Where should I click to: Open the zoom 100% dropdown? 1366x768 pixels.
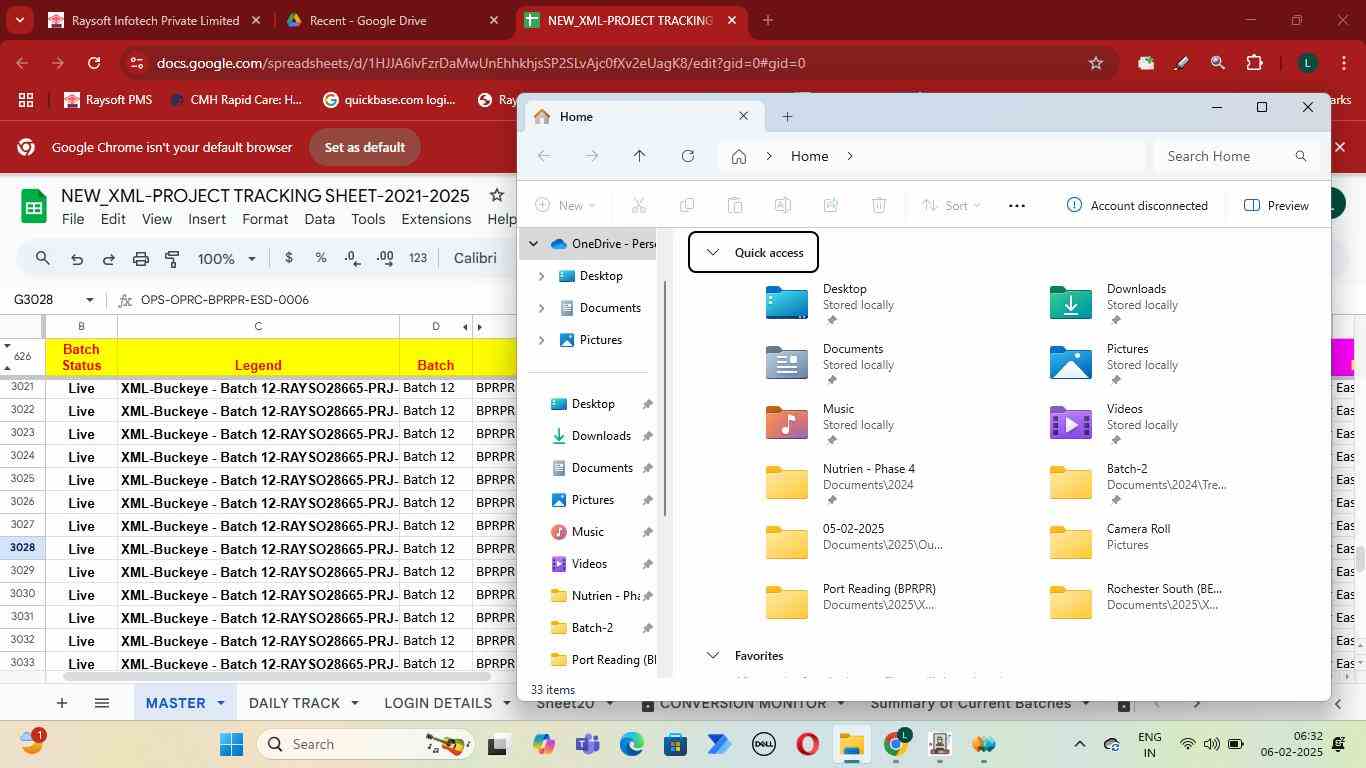click(x=227, y=258)
